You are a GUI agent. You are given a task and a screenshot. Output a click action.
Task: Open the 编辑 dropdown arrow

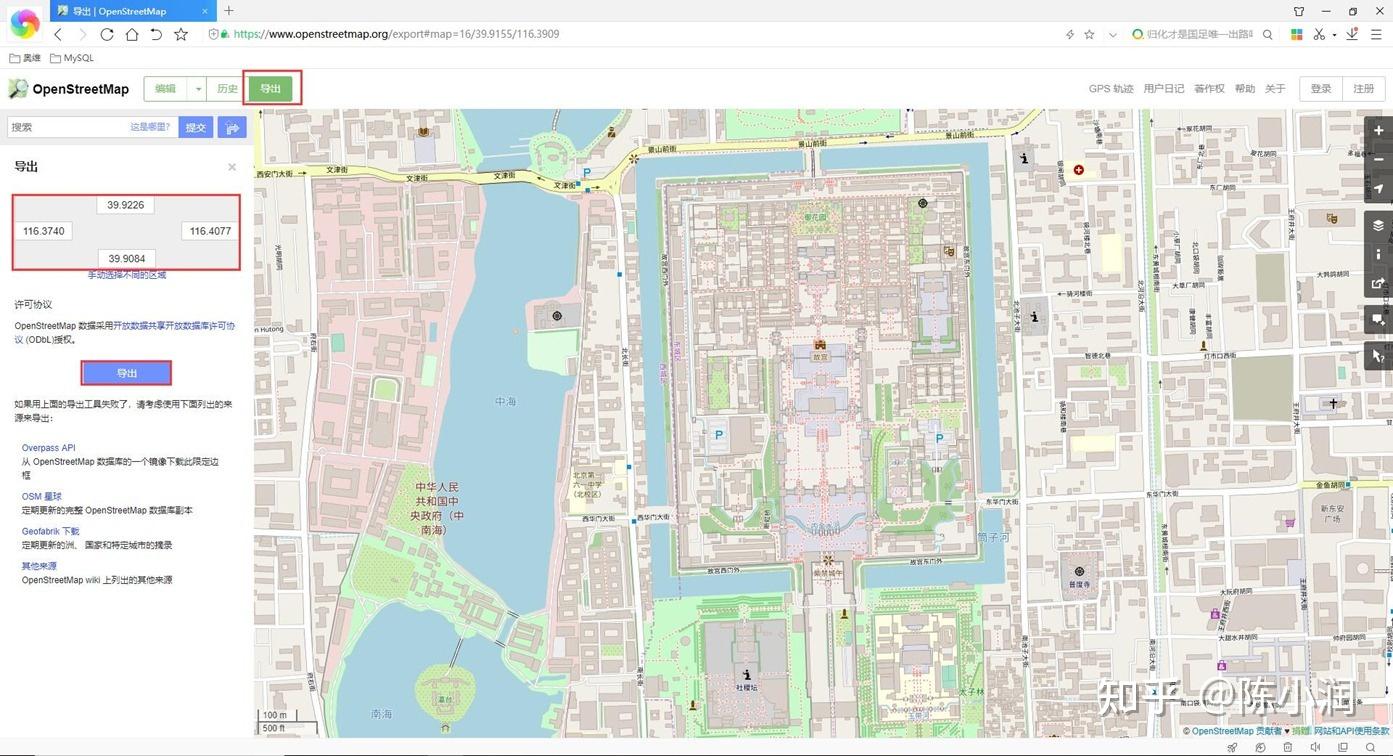point(197,88)
